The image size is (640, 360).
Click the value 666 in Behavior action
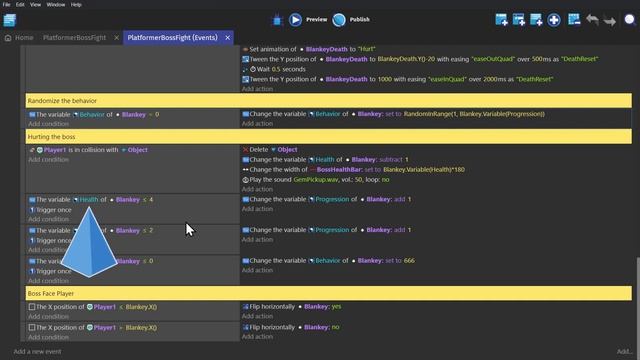[x=409, y=260]
